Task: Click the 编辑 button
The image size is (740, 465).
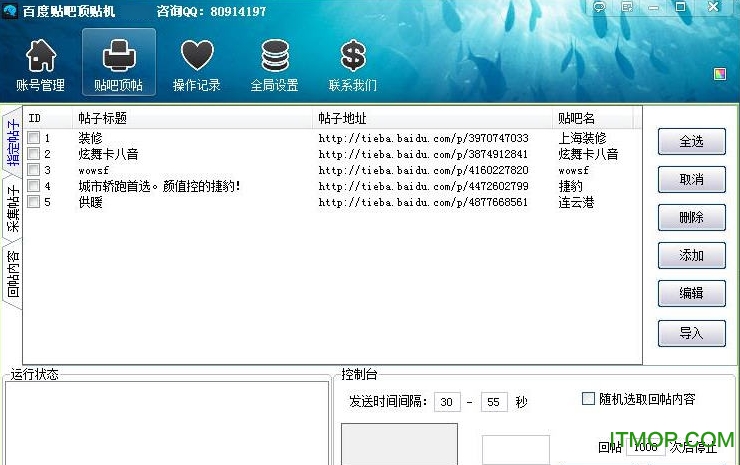Action: pyautogui.click(x=691, y=293)
